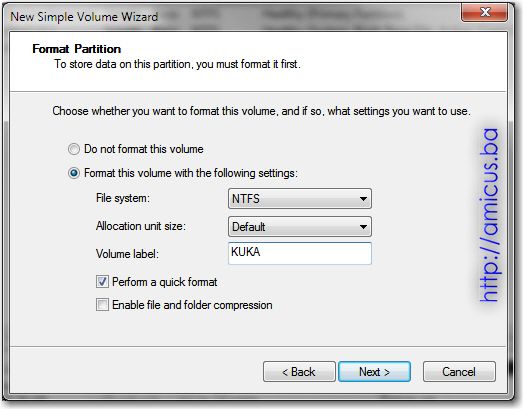Expand the Allocation unit size Default dropdown
The height and width of the screenshot is (409, 523).
pyautogui.click(x=300, y=227)
